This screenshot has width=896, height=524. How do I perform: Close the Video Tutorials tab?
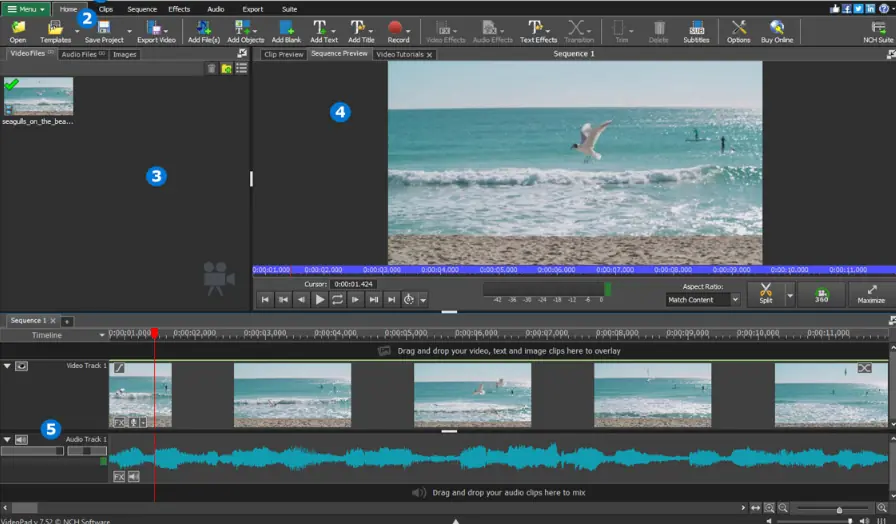[x=429, y=55]
